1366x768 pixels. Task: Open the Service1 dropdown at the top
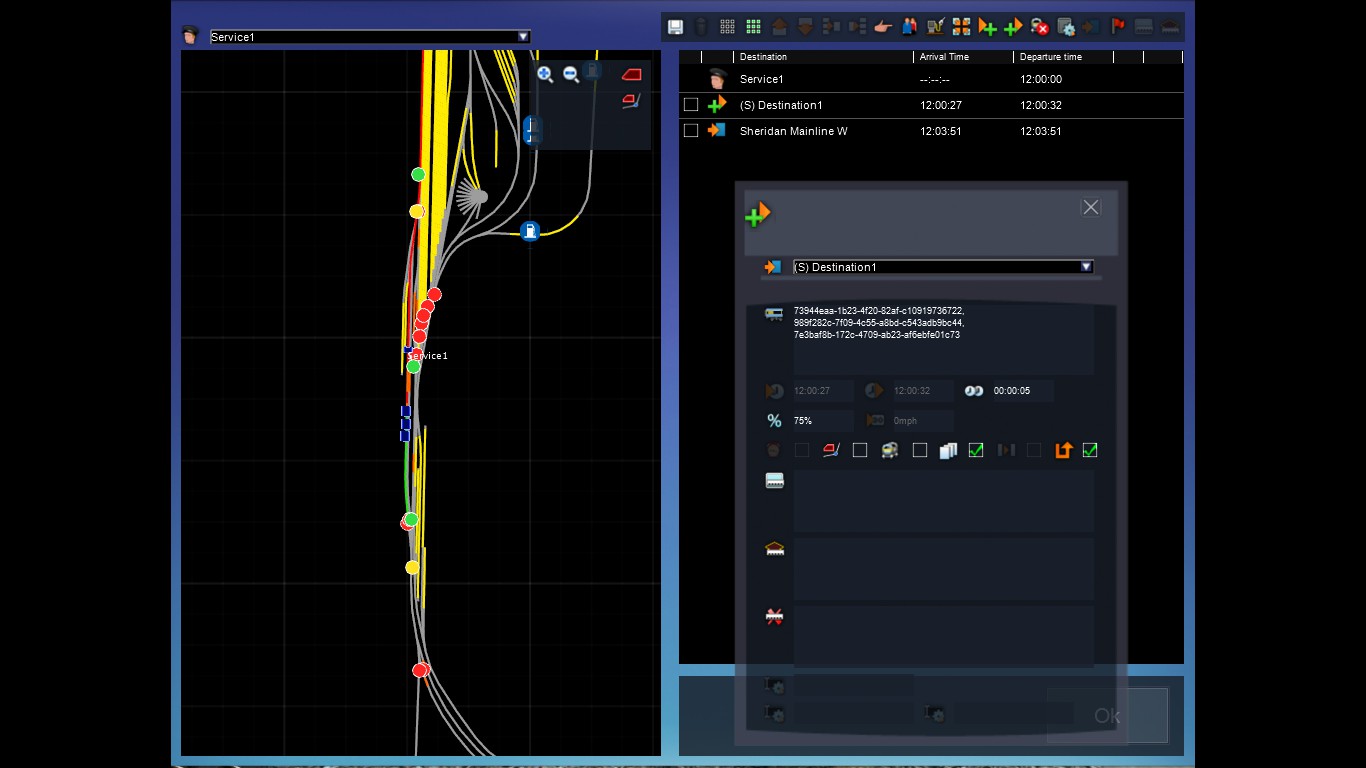522,37
